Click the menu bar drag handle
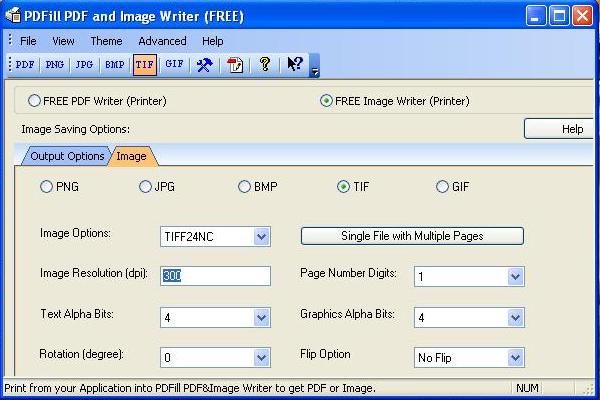 (10, 40)
